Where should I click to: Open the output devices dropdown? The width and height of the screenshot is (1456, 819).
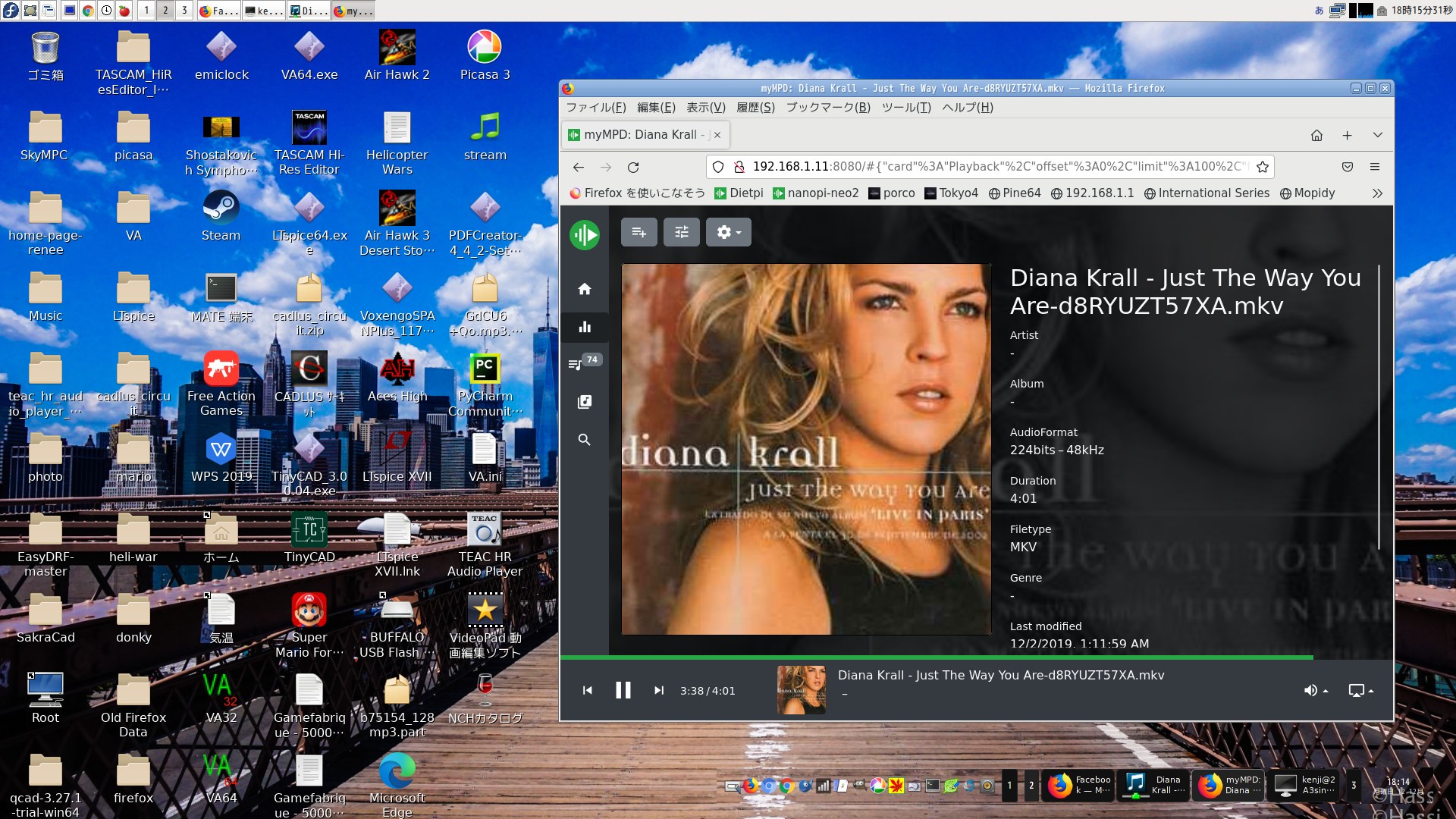coord(1360,690)
